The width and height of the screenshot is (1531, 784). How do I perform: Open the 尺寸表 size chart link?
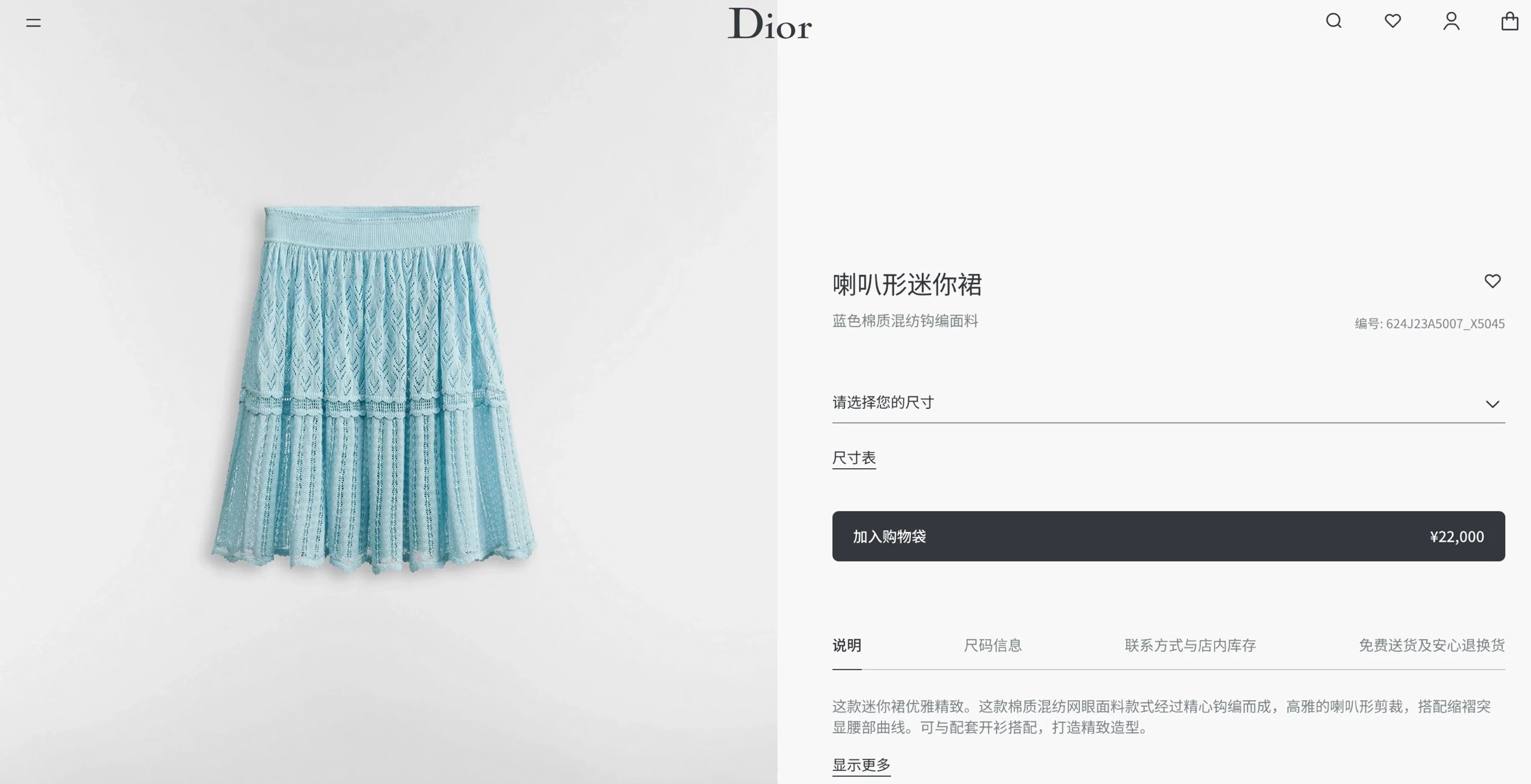click(x=854, y=458)
